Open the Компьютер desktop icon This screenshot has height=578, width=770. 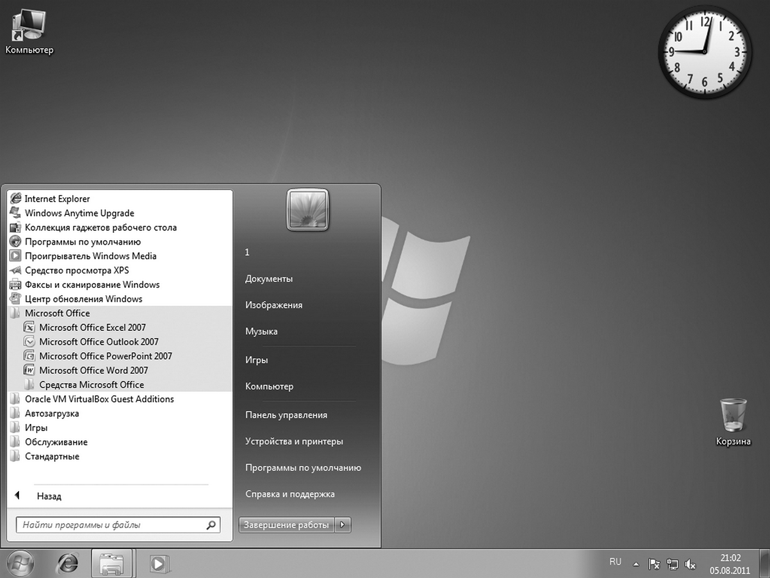click(29, 30)
